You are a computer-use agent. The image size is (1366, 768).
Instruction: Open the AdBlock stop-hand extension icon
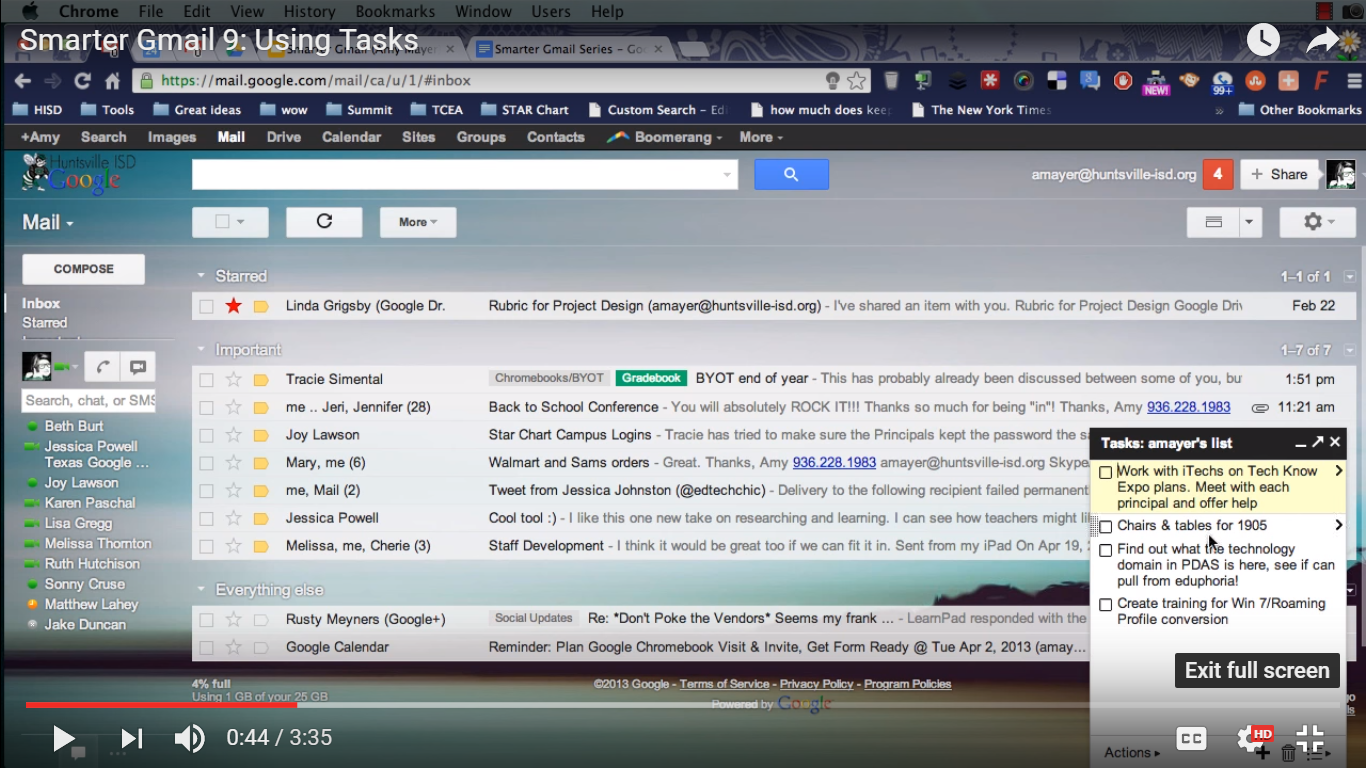pyautogui.click(x=1123, y=81)
